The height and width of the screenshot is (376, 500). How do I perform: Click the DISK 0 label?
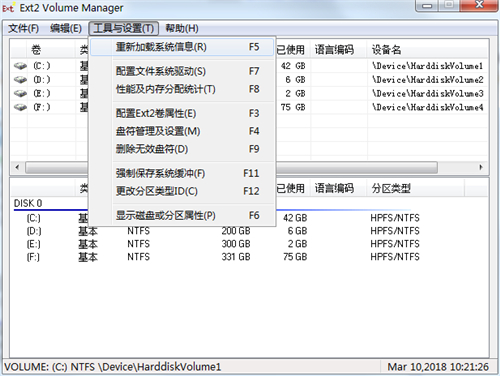click(x=28, y=203)
